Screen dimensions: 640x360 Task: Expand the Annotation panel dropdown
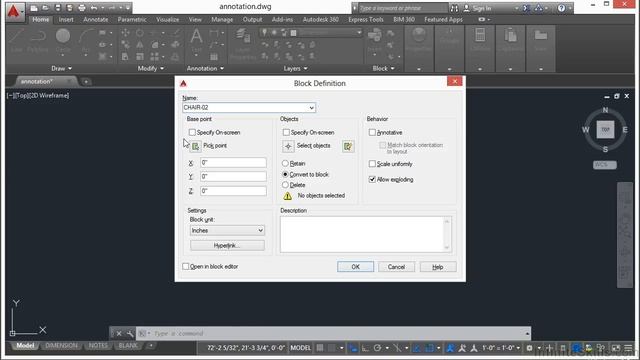point(205,68)
